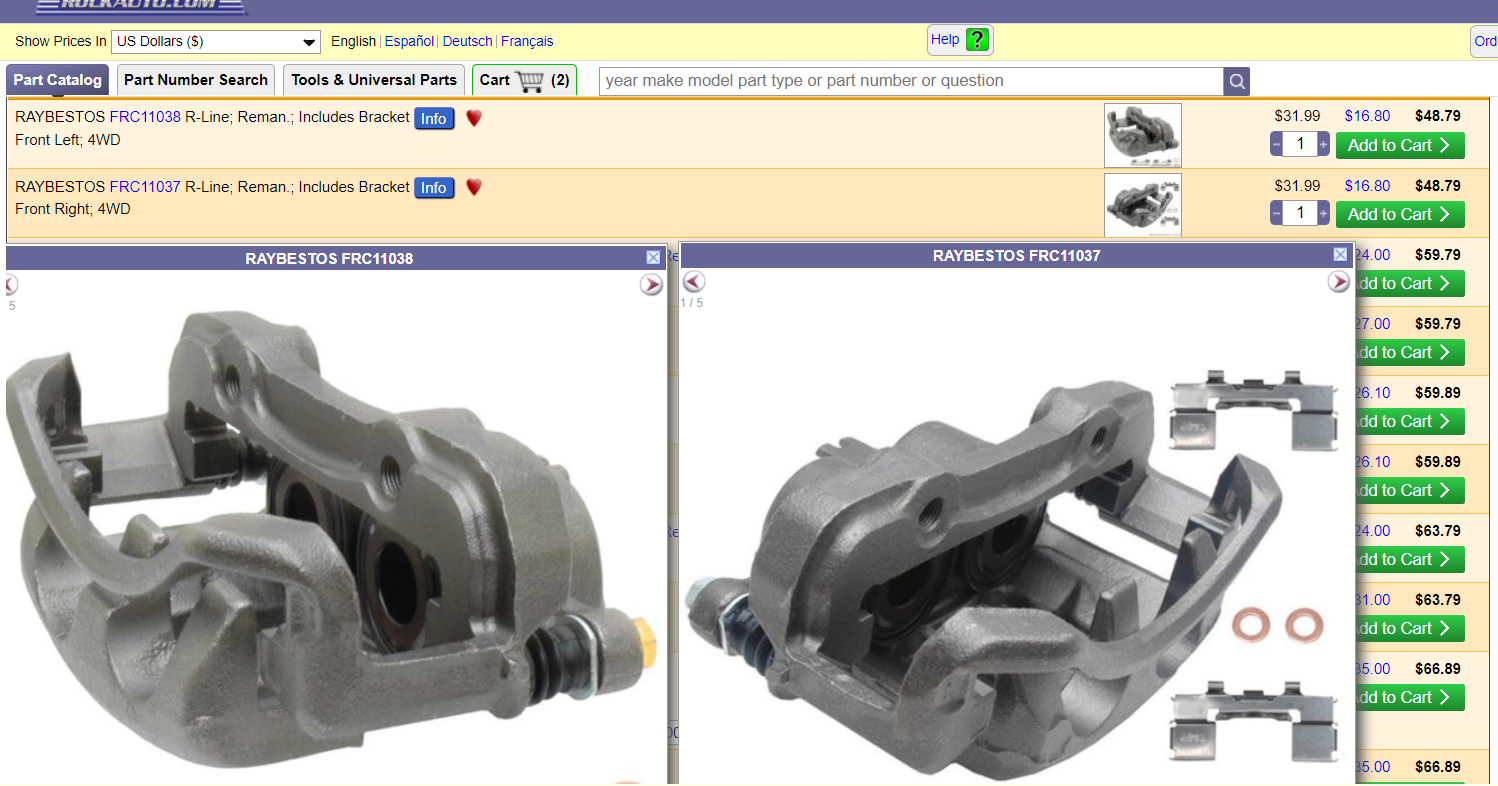The image size is (1498, 786).
Task: Show next image in FRC11038 popup
Action: 651,285
